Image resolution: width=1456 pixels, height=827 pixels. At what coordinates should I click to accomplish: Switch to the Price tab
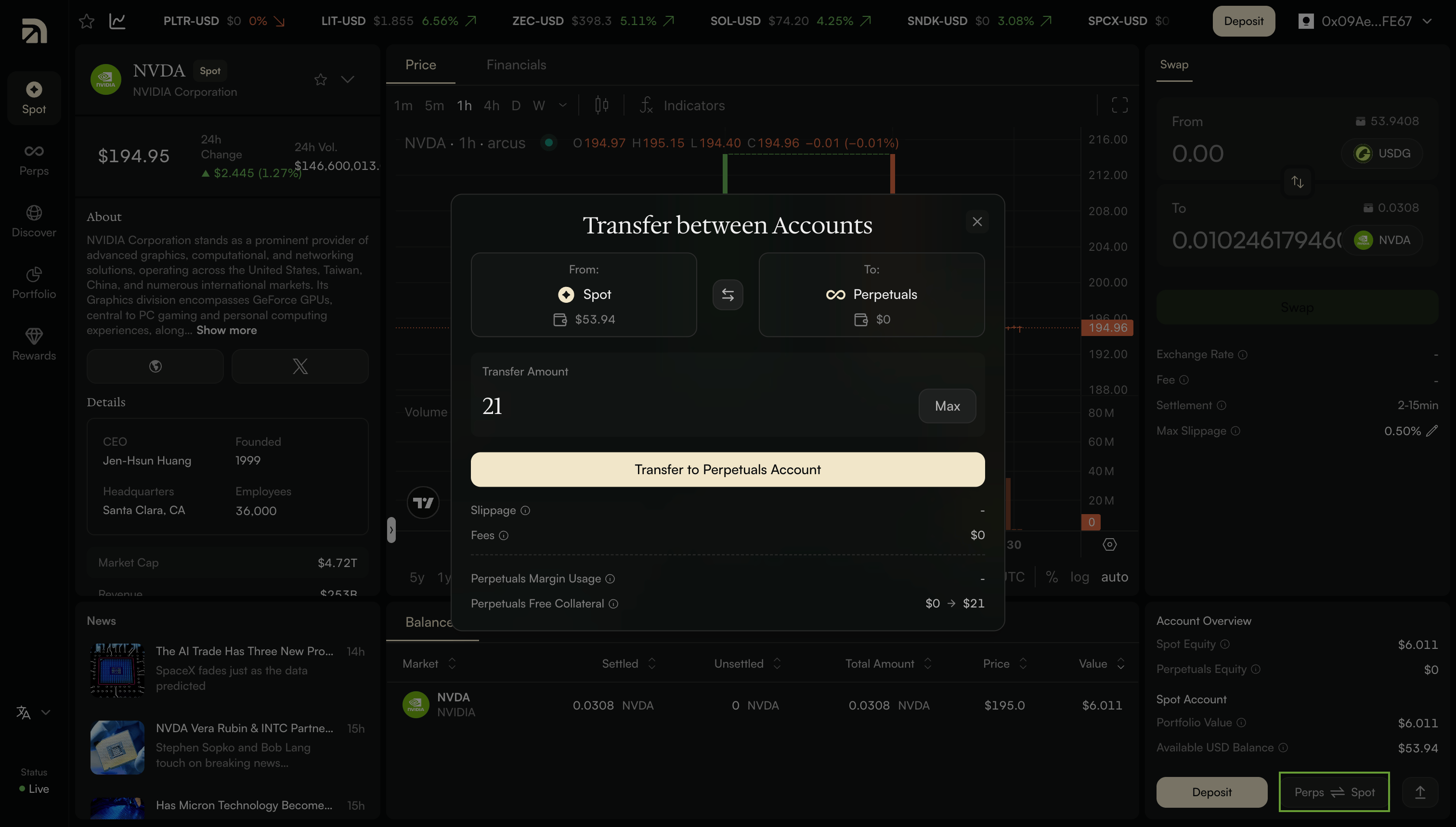(x=421, y=65)
